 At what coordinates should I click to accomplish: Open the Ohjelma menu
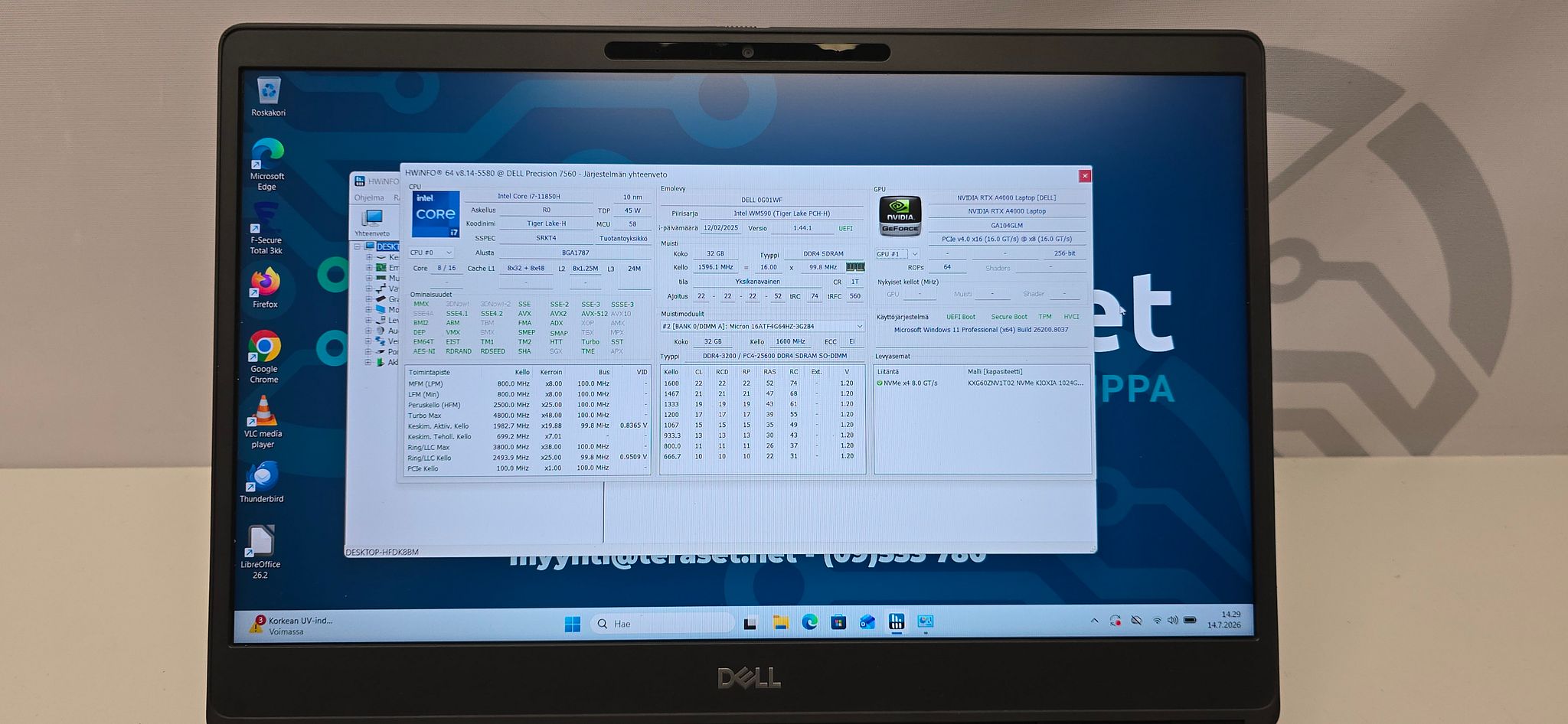pyautogui.click(x=369, y=197)
